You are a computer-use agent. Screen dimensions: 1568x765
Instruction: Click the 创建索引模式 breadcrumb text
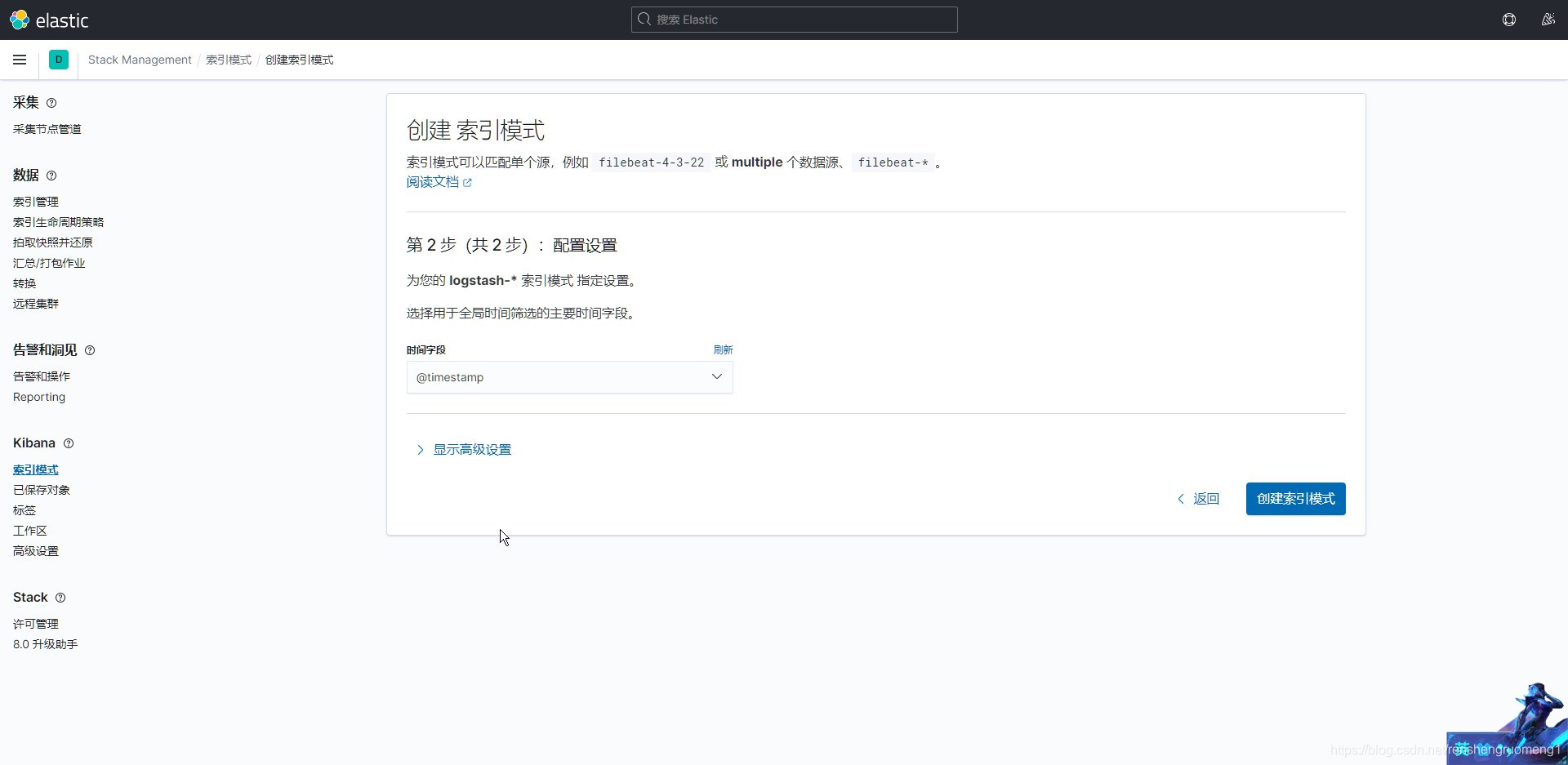(x=300, y=60)
